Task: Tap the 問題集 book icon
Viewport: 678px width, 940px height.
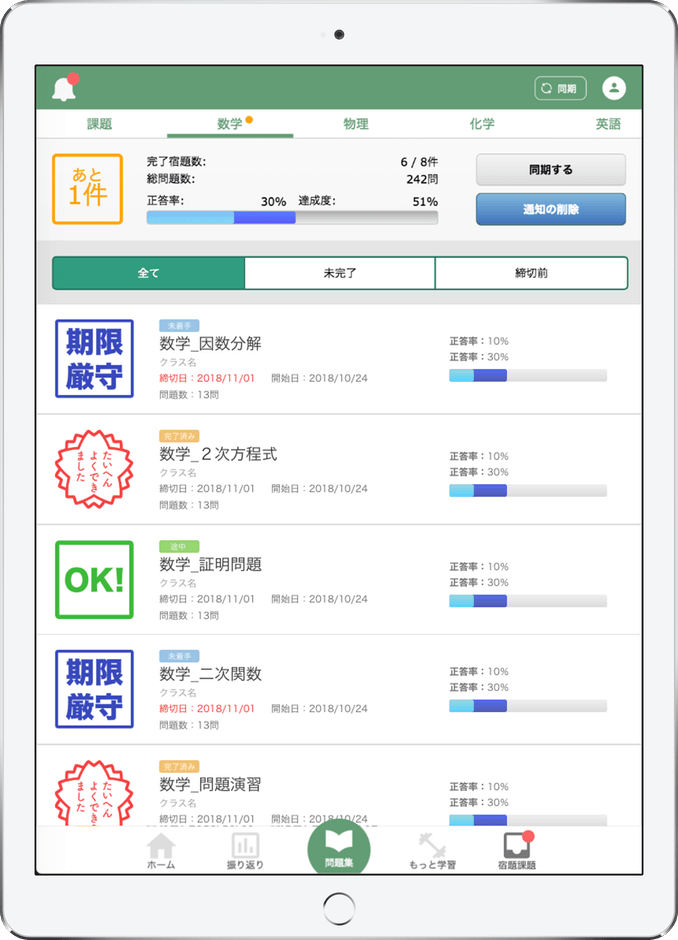Action: click(x=338, y=848)
